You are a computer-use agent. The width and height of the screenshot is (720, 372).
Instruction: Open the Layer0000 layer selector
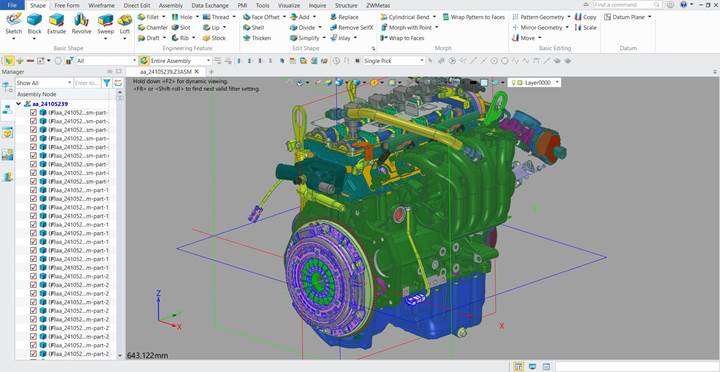[535, 82]
